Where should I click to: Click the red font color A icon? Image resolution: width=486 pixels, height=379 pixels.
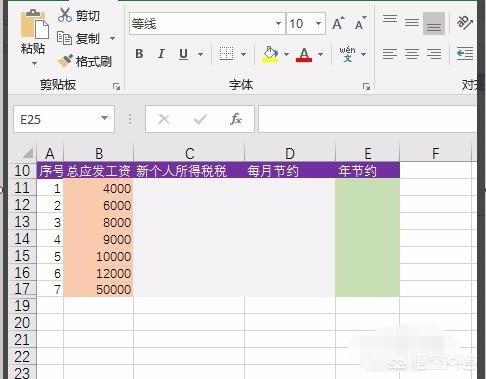pos(304,54)
